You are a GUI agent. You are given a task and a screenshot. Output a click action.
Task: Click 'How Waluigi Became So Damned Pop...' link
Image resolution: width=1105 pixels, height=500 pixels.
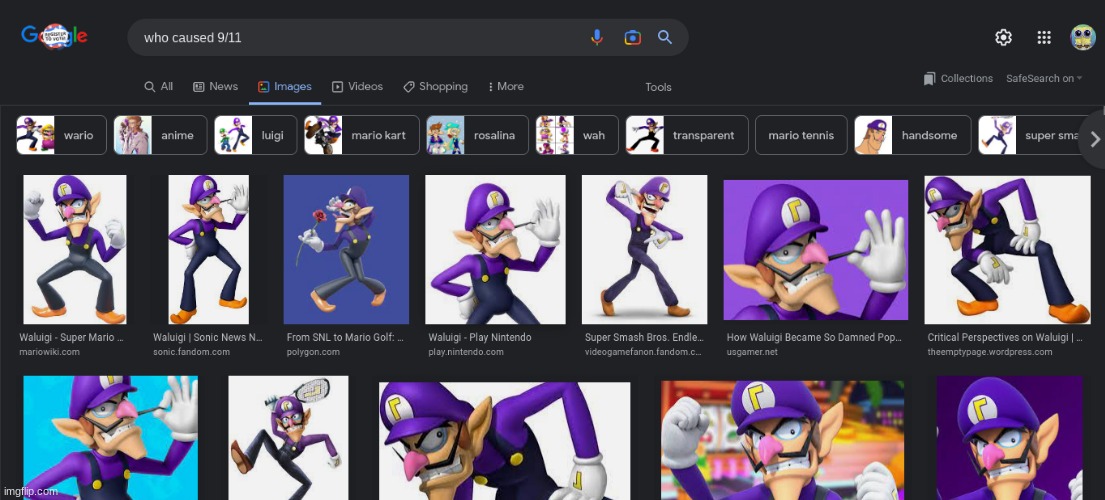(815, 337)
